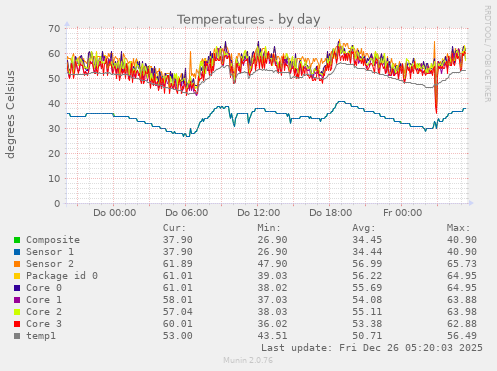Click the degrees Celsius axis label

(x=10, y=114)
